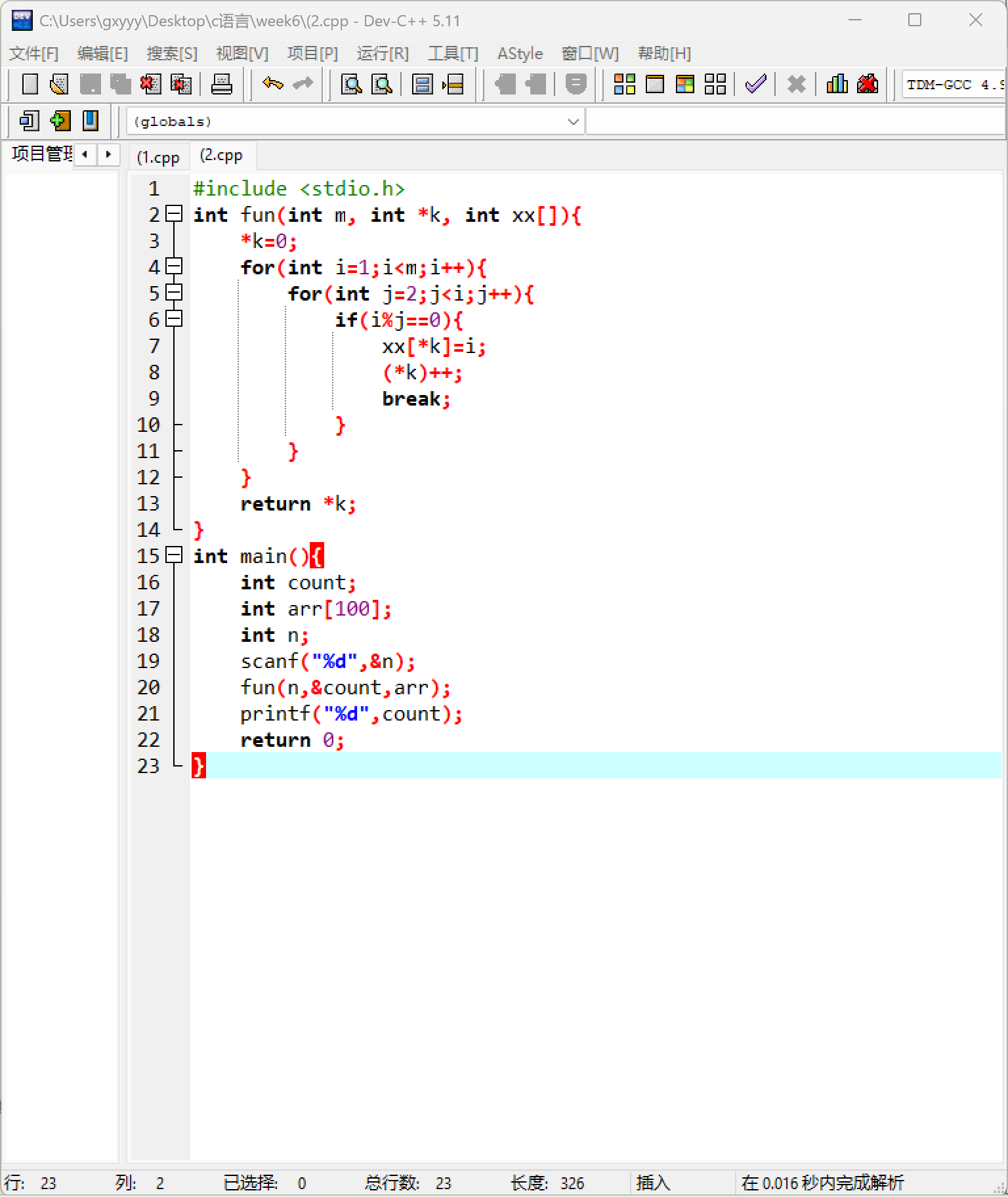Open the TDM-GCC compiler selection dropdown

pyautogui.click(x=954, y=84)
